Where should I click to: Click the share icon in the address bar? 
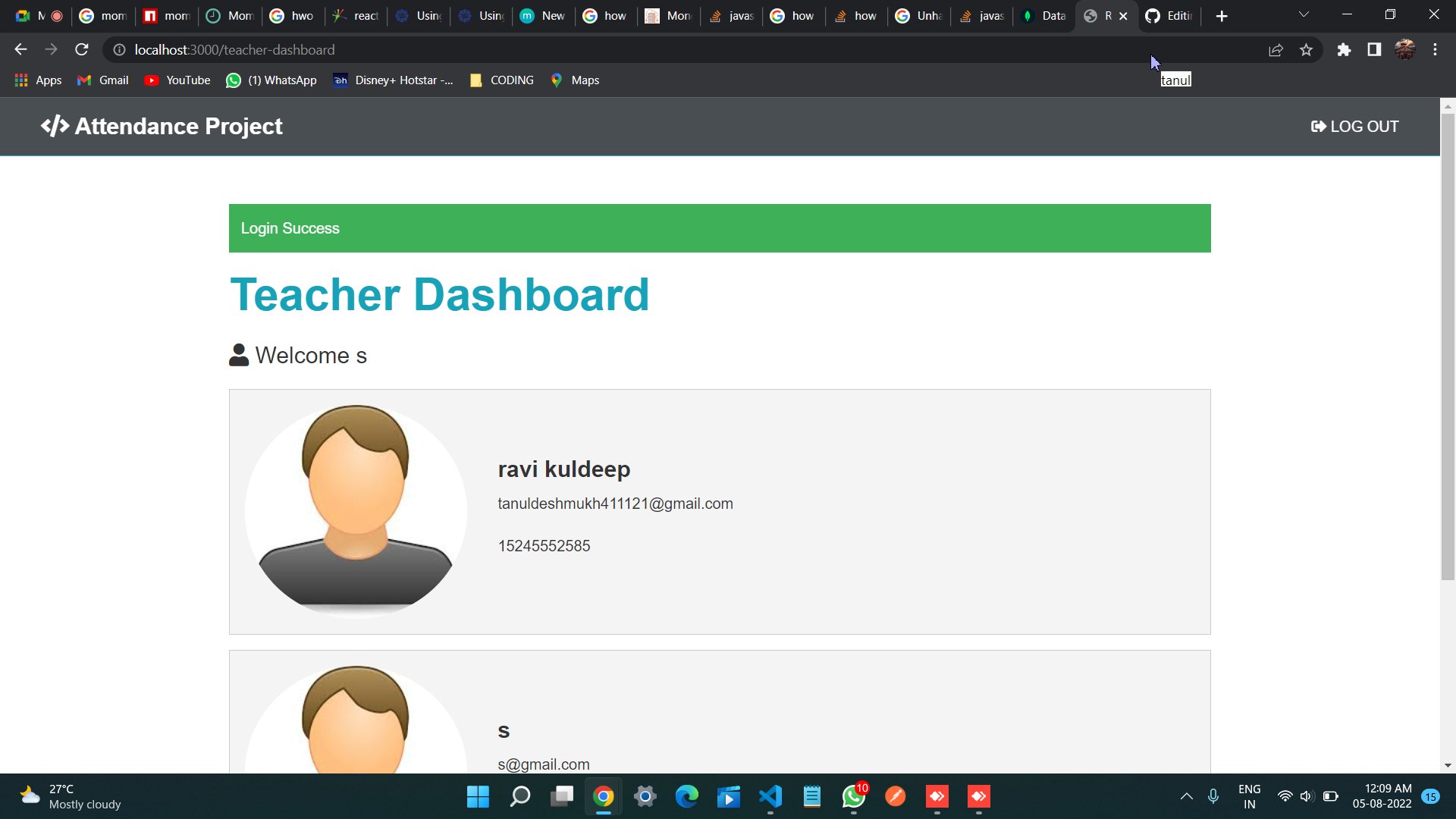[1276, 49]
